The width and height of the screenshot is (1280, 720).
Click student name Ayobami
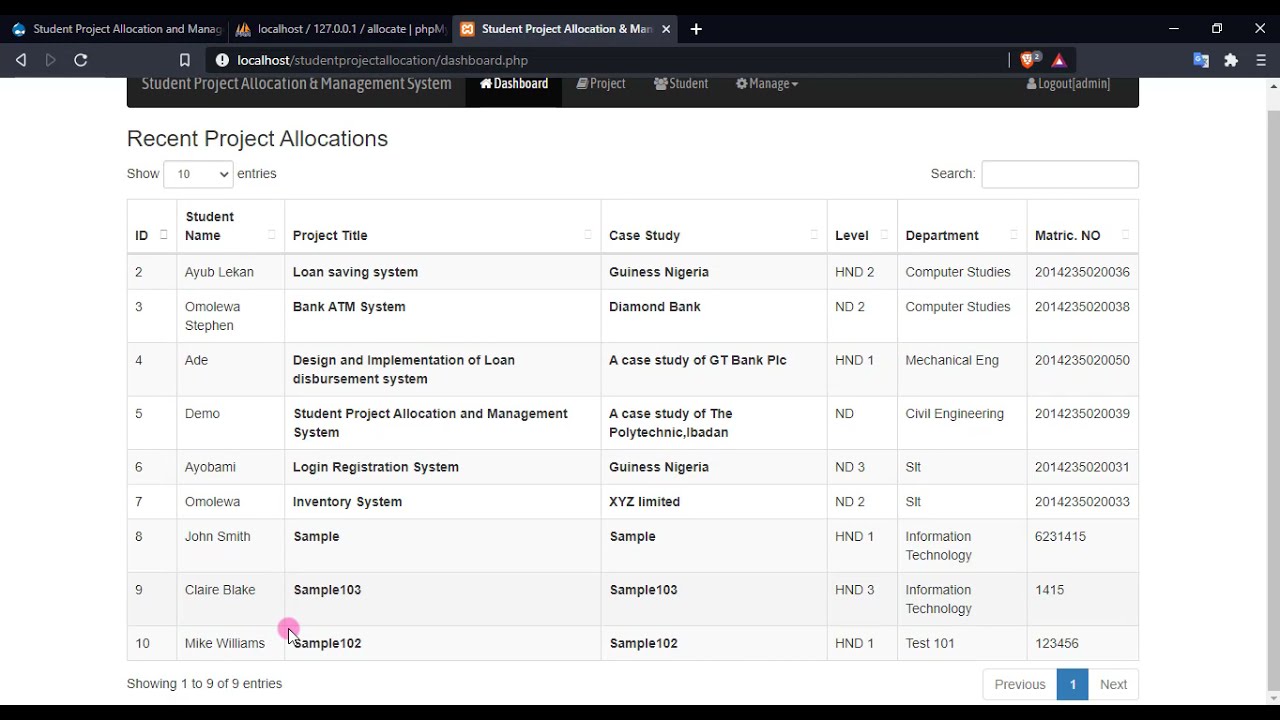pos(210,467)
